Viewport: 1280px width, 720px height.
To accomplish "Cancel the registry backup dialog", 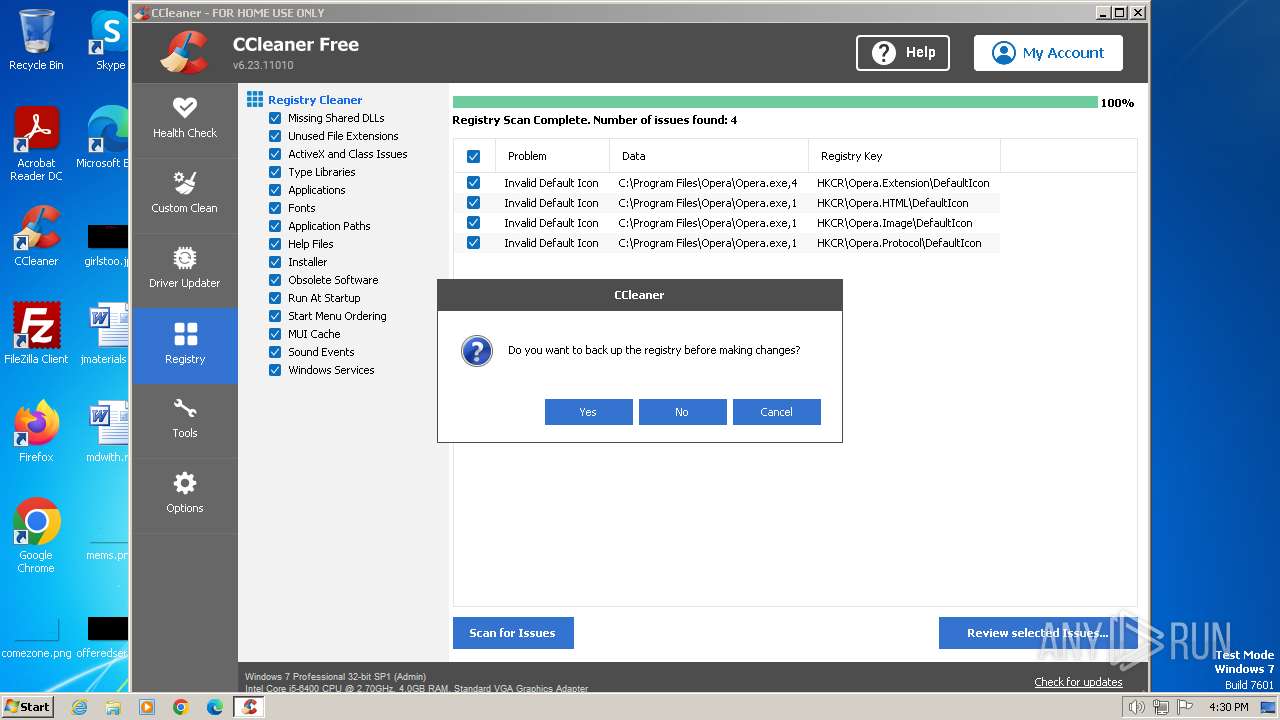I will click(x=776, y=412).
